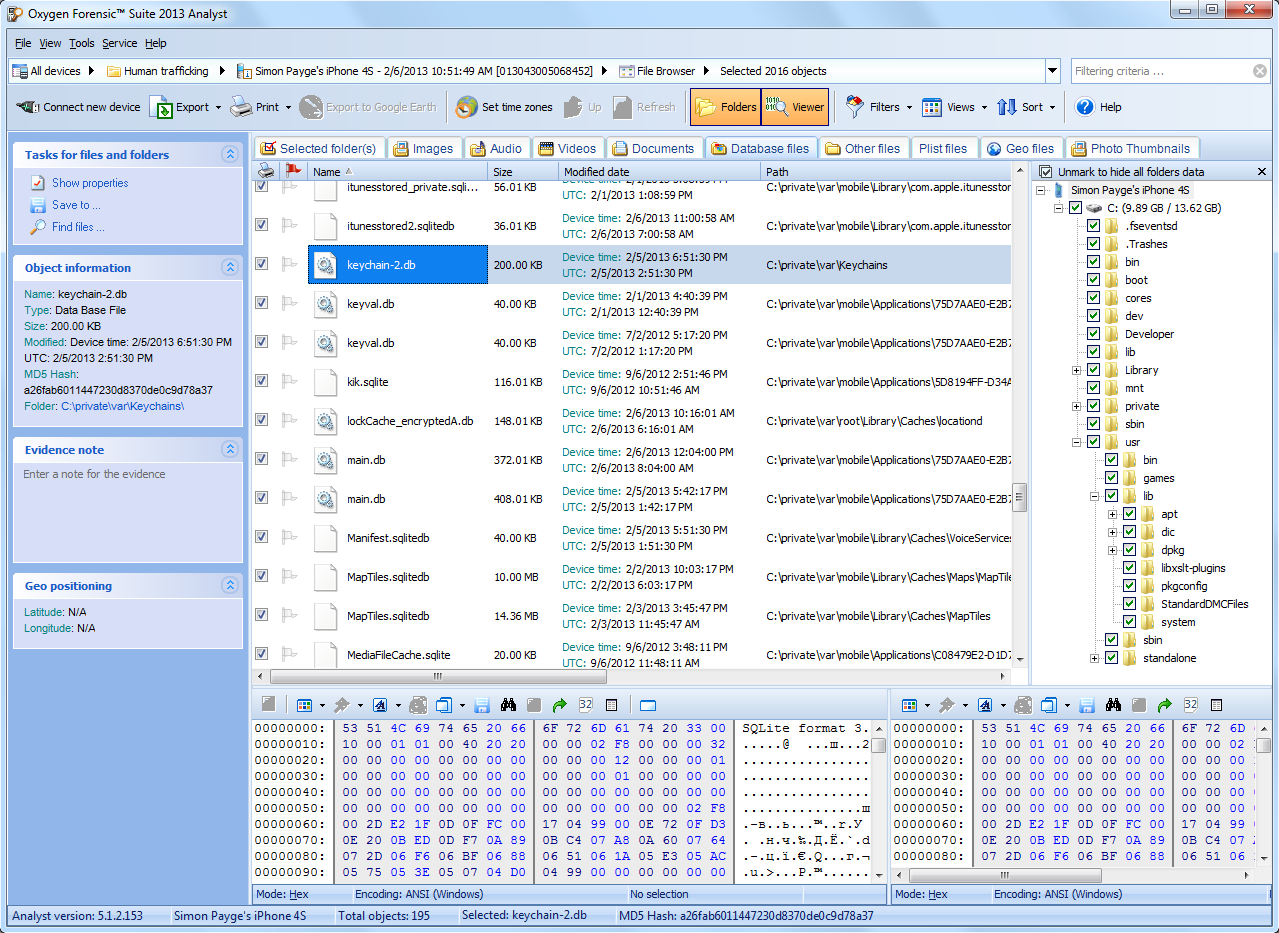This screenshot has height=933, width=1279.
Task: Click the Show properties link
Action: 90,183
